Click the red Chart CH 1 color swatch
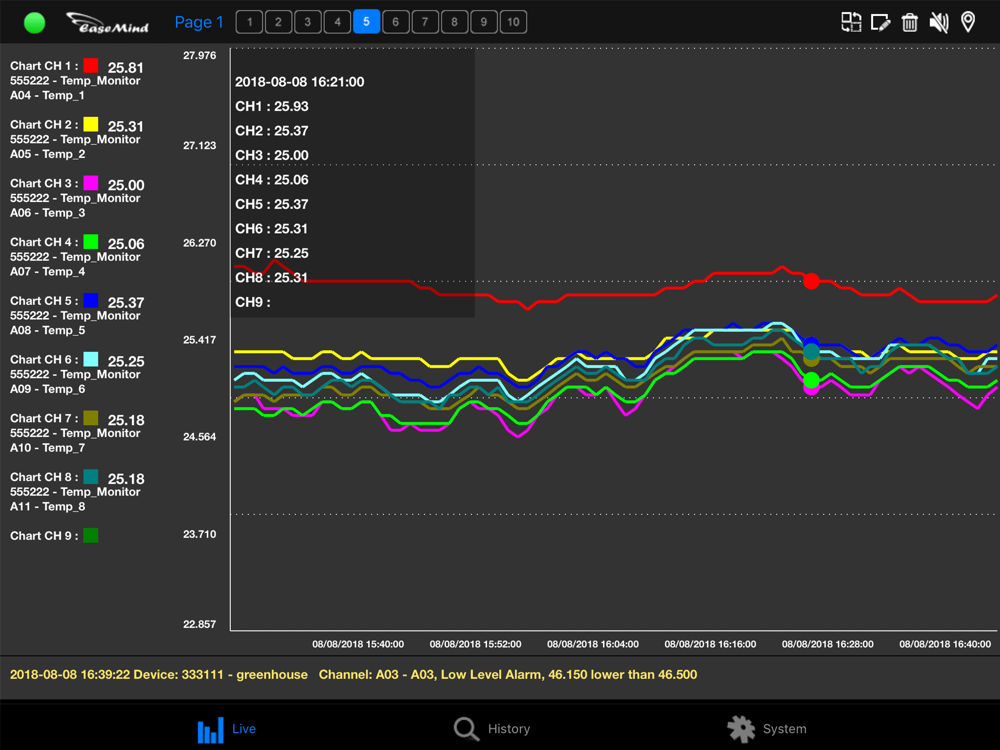 coord(91,66)
